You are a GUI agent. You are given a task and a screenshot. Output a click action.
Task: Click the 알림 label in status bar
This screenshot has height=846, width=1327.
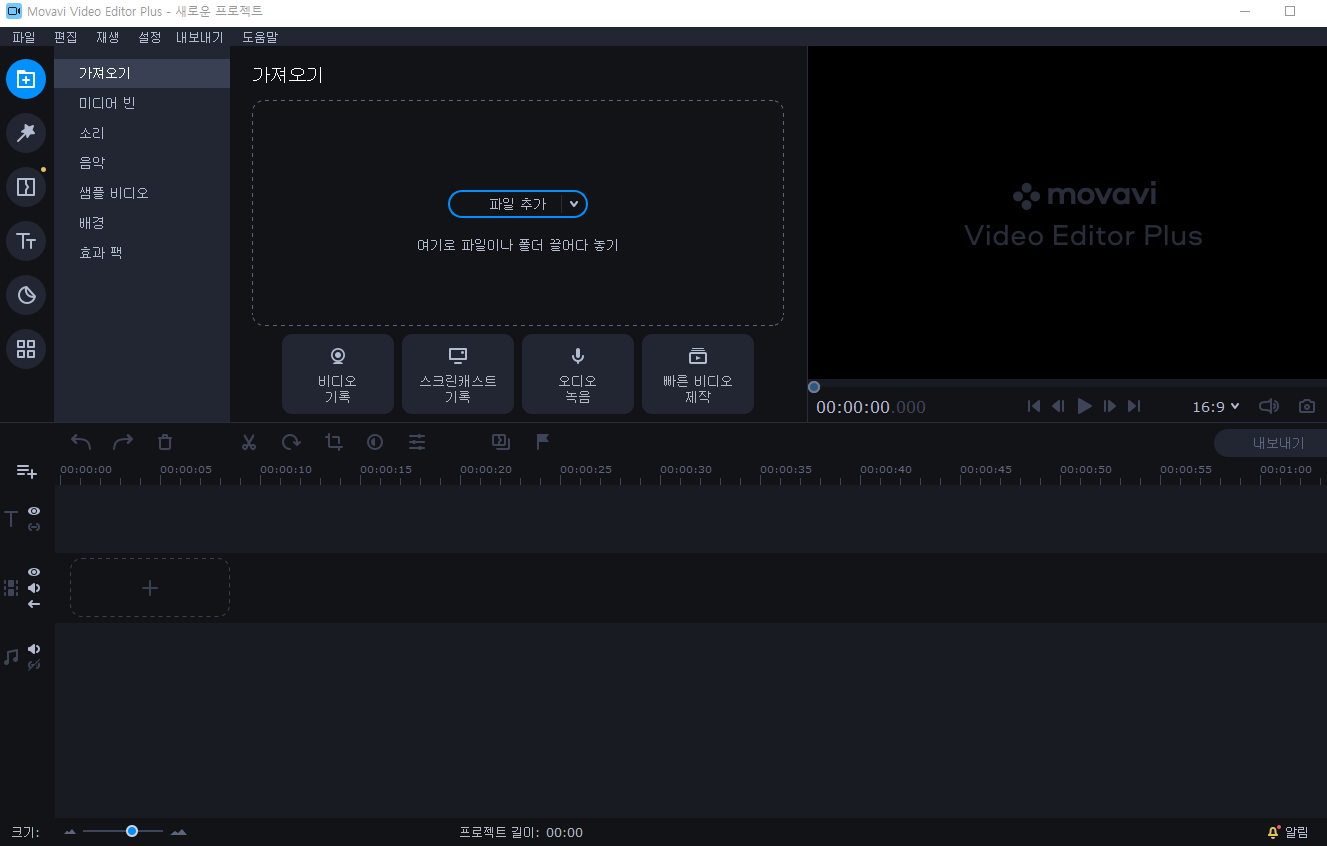point(1296,832)
